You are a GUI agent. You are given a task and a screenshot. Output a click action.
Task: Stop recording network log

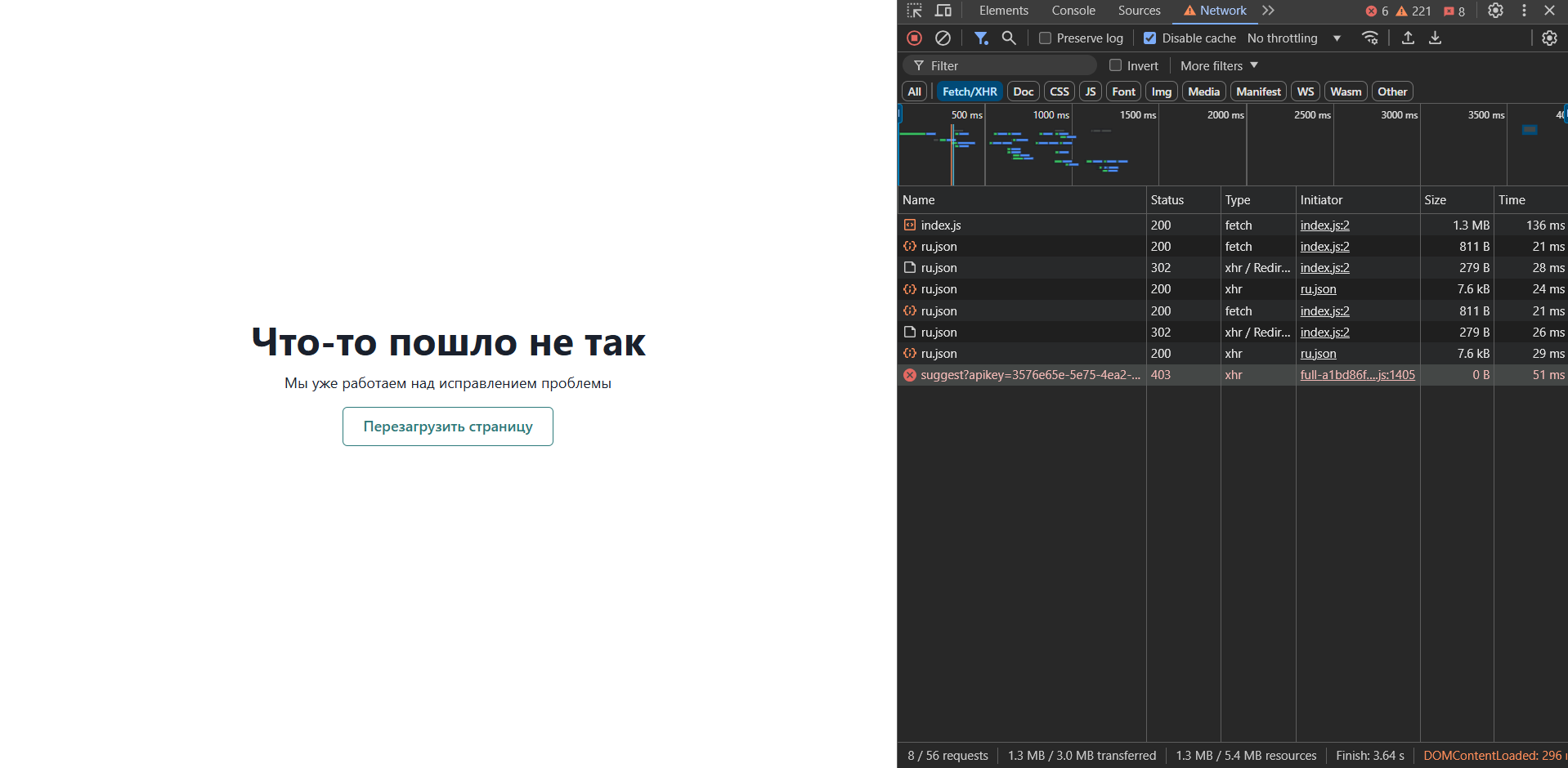915,38
